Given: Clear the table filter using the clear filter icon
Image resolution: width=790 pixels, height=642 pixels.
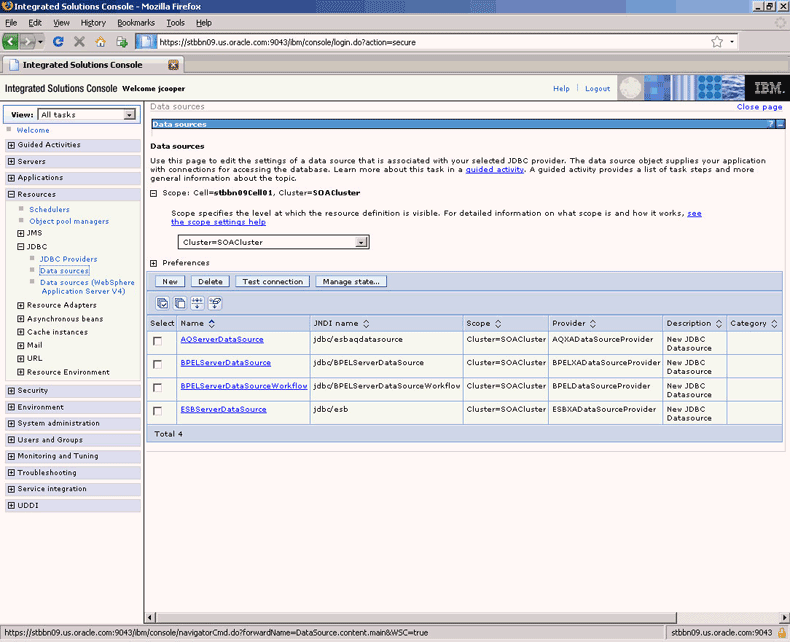Looking at the screenshot, I should click(215, 303).
